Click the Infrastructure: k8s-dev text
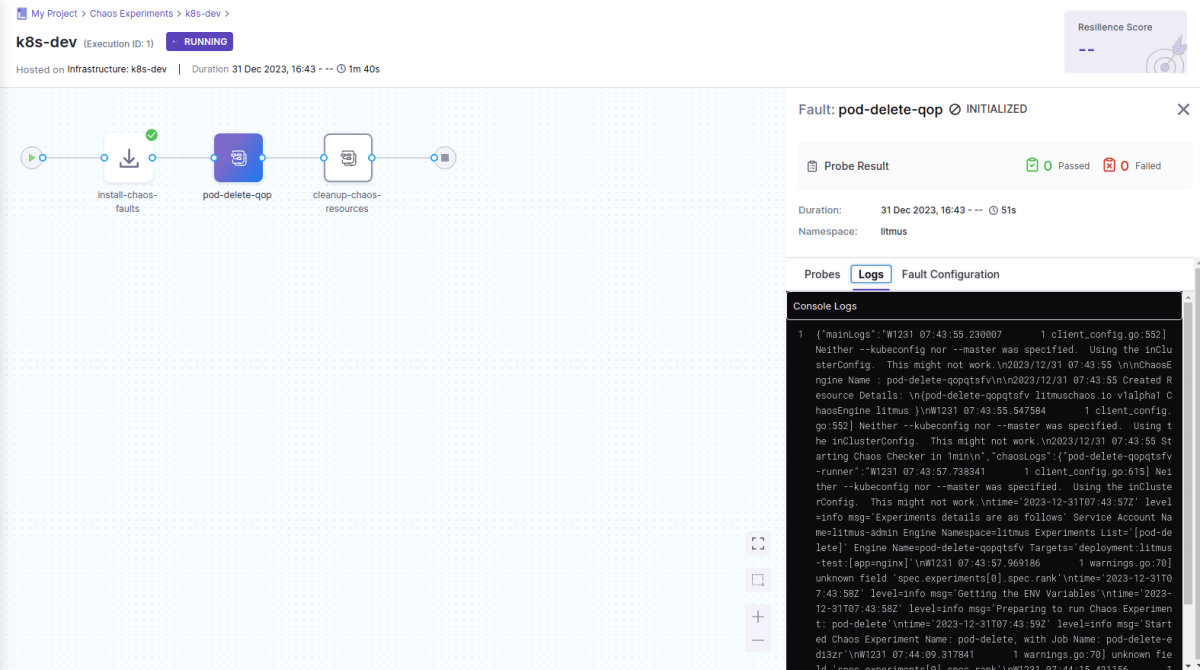The width and height of the screenshot is (1200, 670). click(117, 69)
